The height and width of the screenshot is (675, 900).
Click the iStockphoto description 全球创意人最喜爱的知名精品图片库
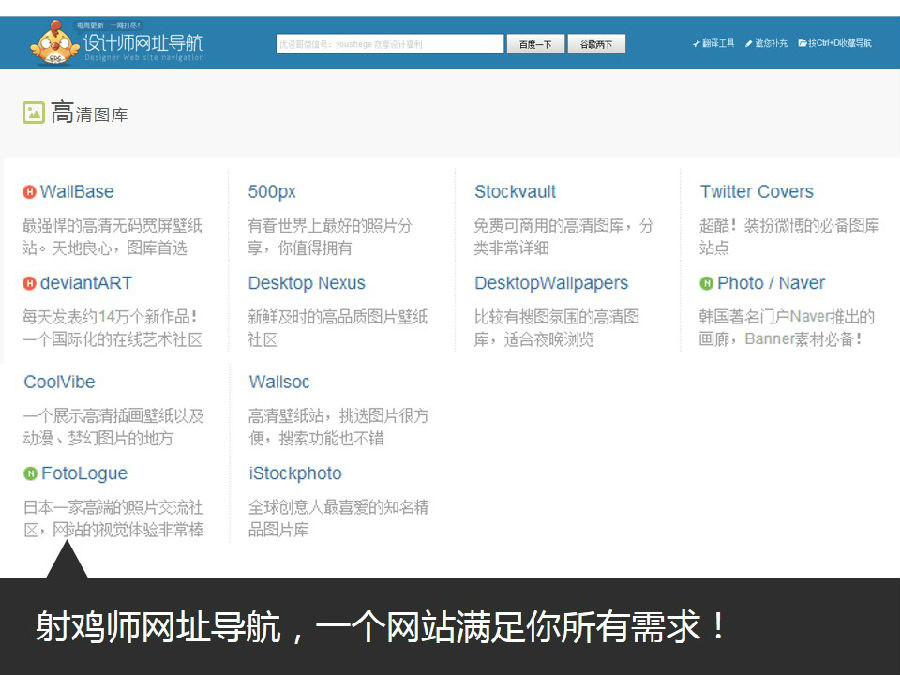click(x=339, y=518)
